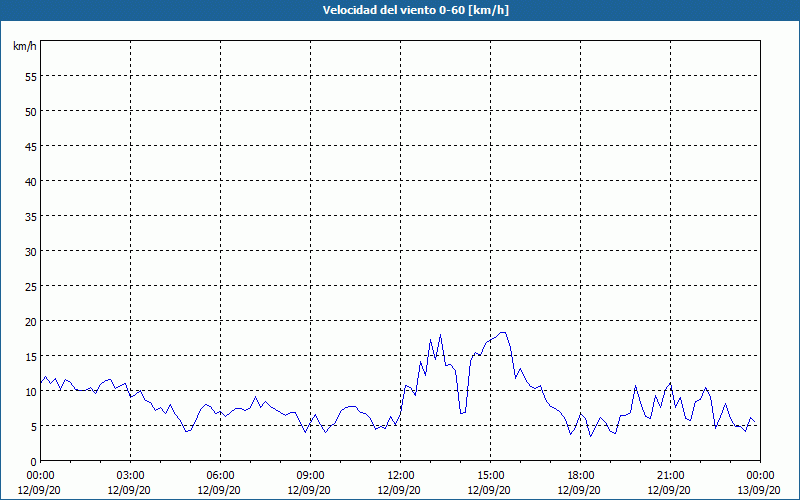Click the 12/09/20 date under 12:00
The height and width of the screenshot is (500, 800).
[399, 490]
